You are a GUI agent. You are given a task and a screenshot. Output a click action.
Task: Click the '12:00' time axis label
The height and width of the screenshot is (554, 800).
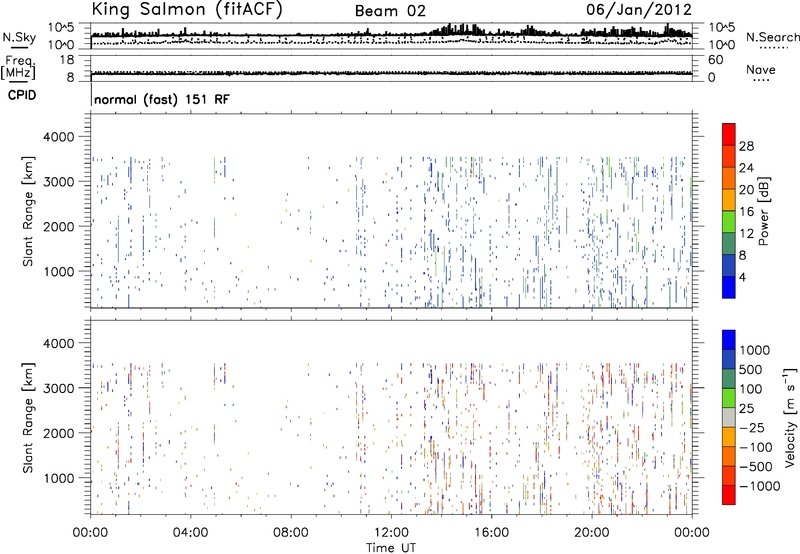[391, 533]
